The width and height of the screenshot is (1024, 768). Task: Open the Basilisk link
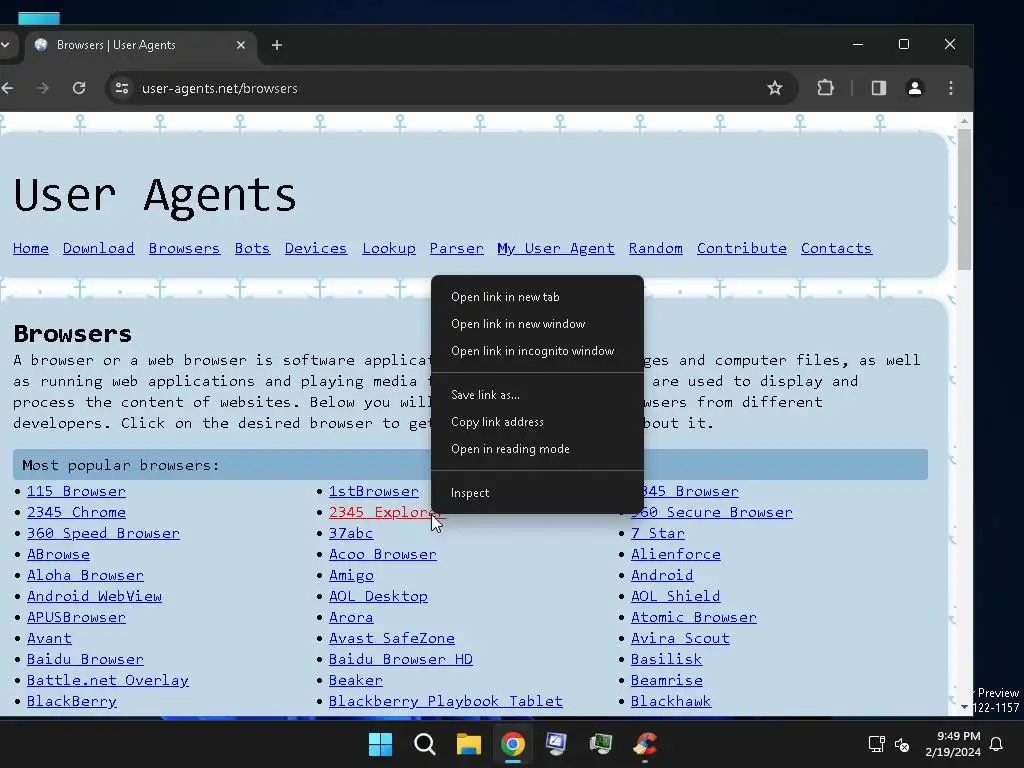tap(666, 659)
